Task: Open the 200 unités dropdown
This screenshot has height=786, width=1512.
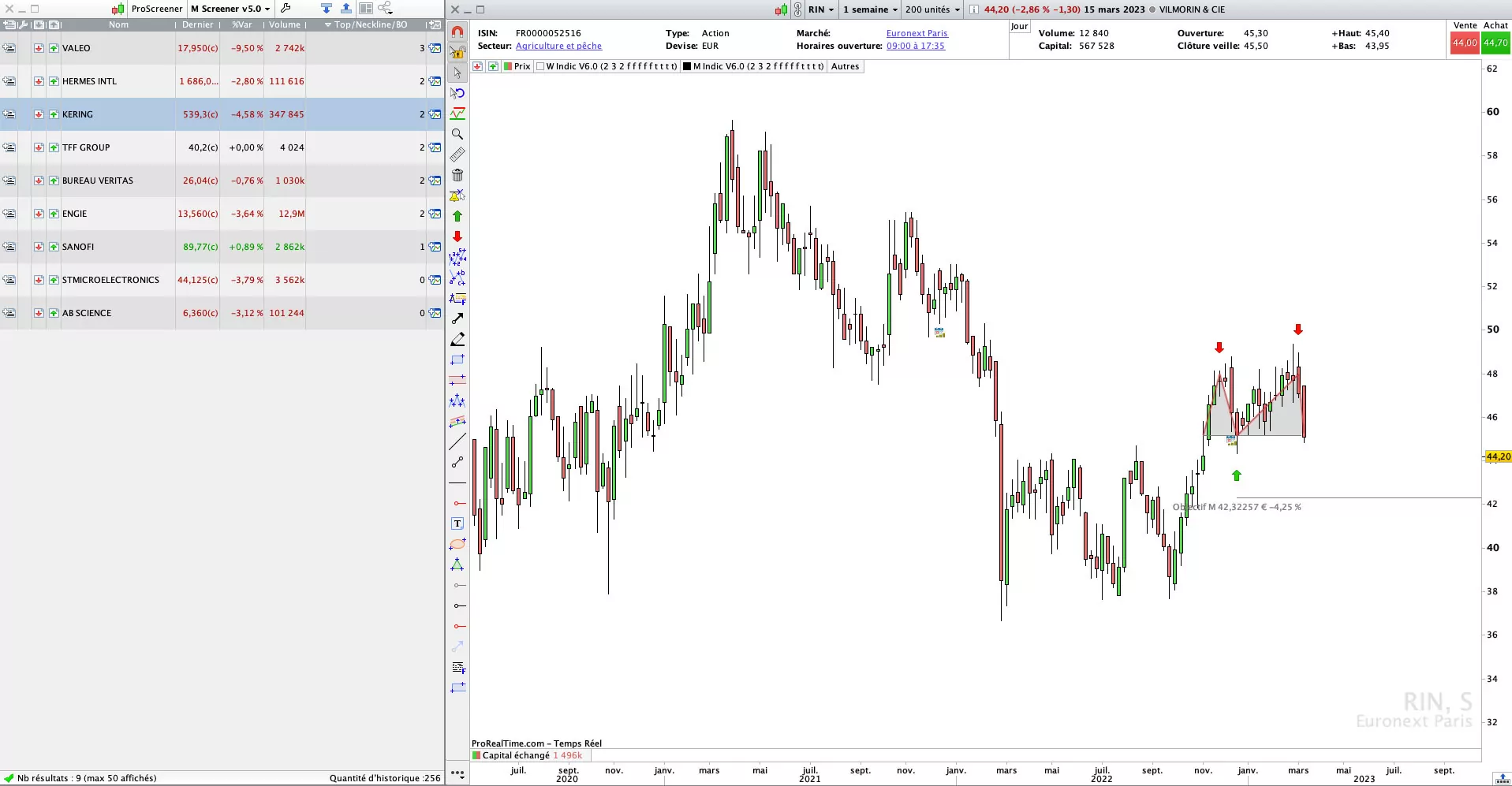Action: coord(933,9)
